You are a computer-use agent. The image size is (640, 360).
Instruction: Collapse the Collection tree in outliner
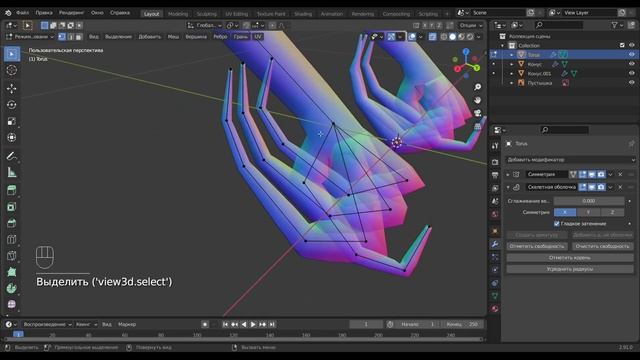pyautogui.click(x=503, y=46)
